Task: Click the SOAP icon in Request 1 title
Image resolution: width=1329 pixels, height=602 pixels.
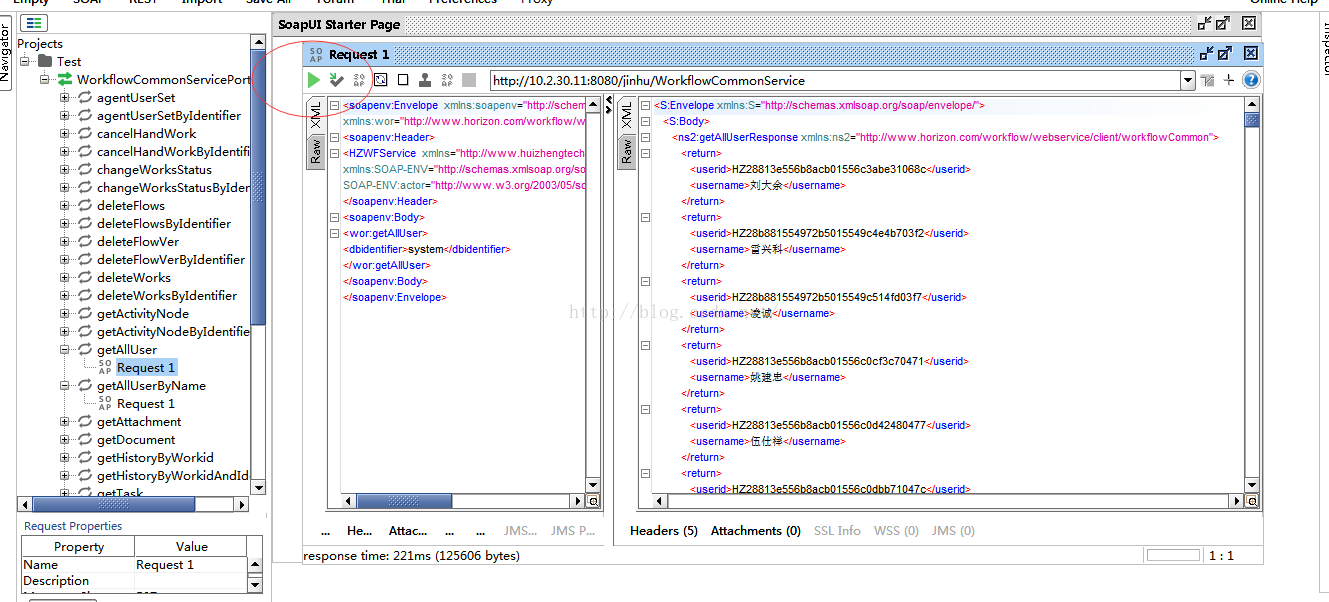Action: pyautogui.click(x=316, y=54)
